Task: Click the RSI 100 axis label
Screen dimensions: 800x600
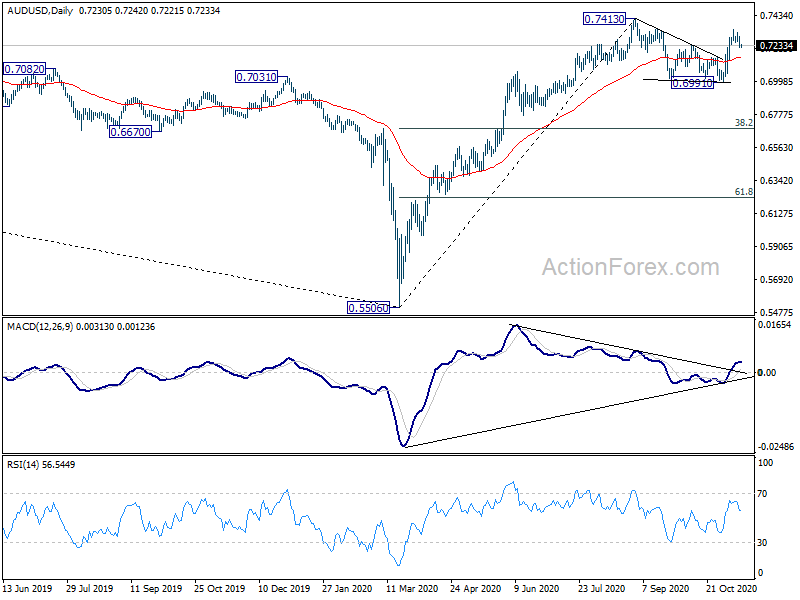Action: (x=766, y=463)
